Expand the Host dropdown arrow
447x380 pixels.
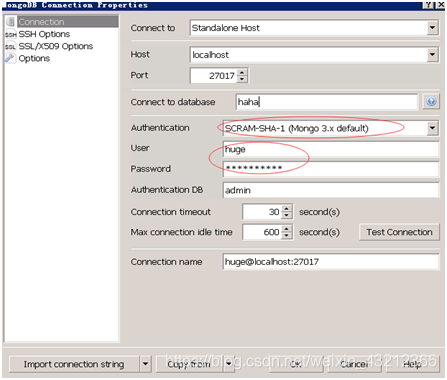tap(432, 55)
